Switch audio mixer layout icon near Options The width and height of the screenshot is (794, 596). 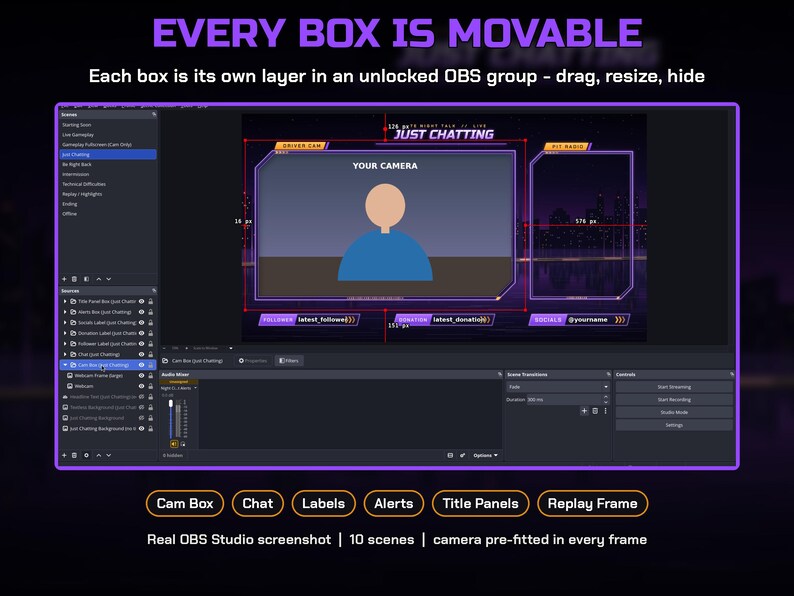click(450, 455)
